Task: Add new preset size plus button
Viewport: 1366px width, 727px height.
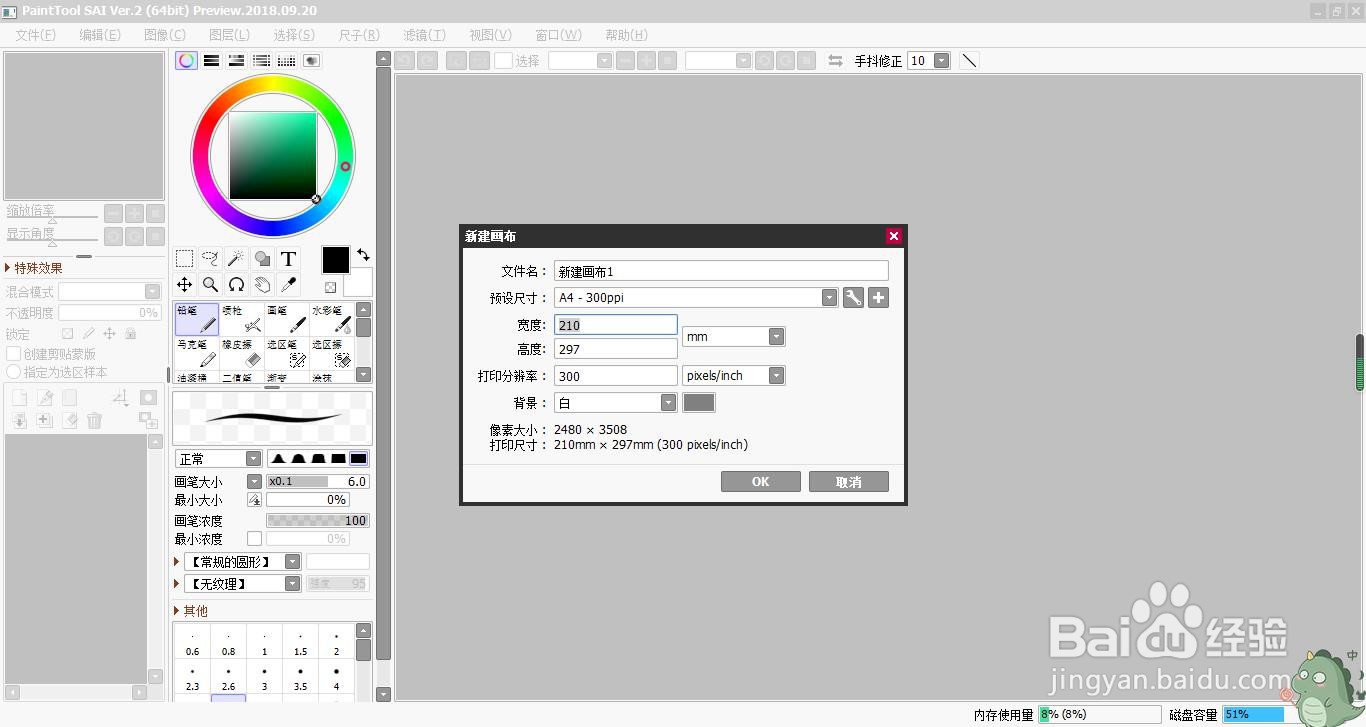Action: 878,297
